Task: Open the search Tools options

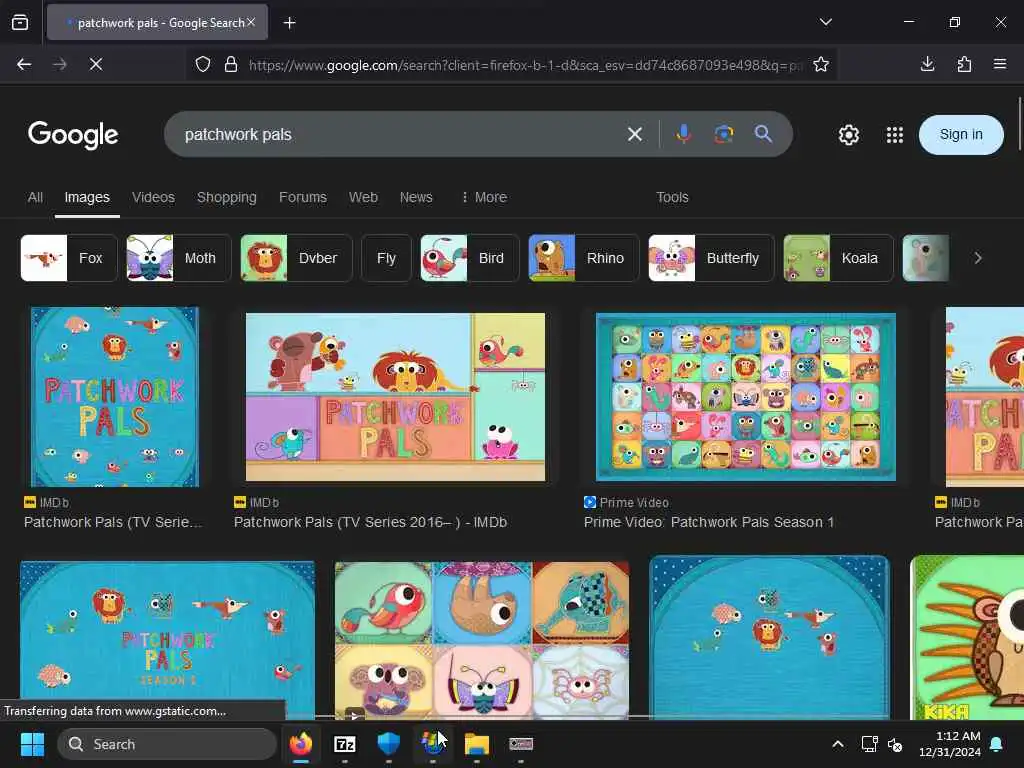Action: tap(672, 197)
